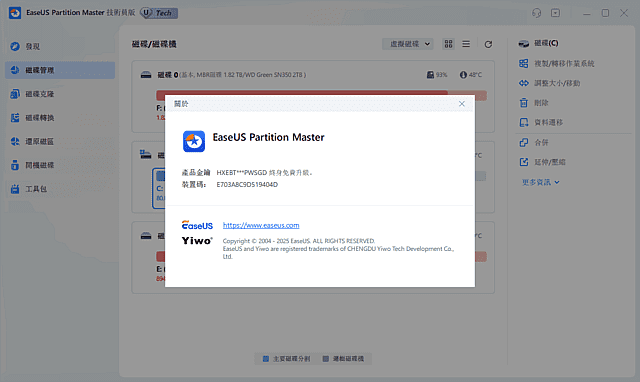Image resolution: width=640 pixels, height=382 pixels.
Task: Click the 複製/轉移作業系統 action
Action: pyautogui.click(x=564, y=63)
